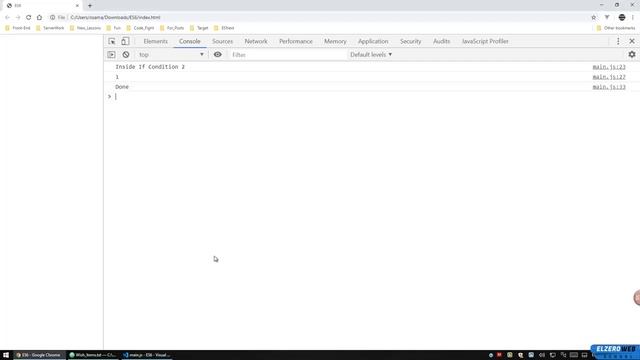The width and height of the screenshot is (640, 360).
Task: Open the Application tab
Action: click(373, 41)
